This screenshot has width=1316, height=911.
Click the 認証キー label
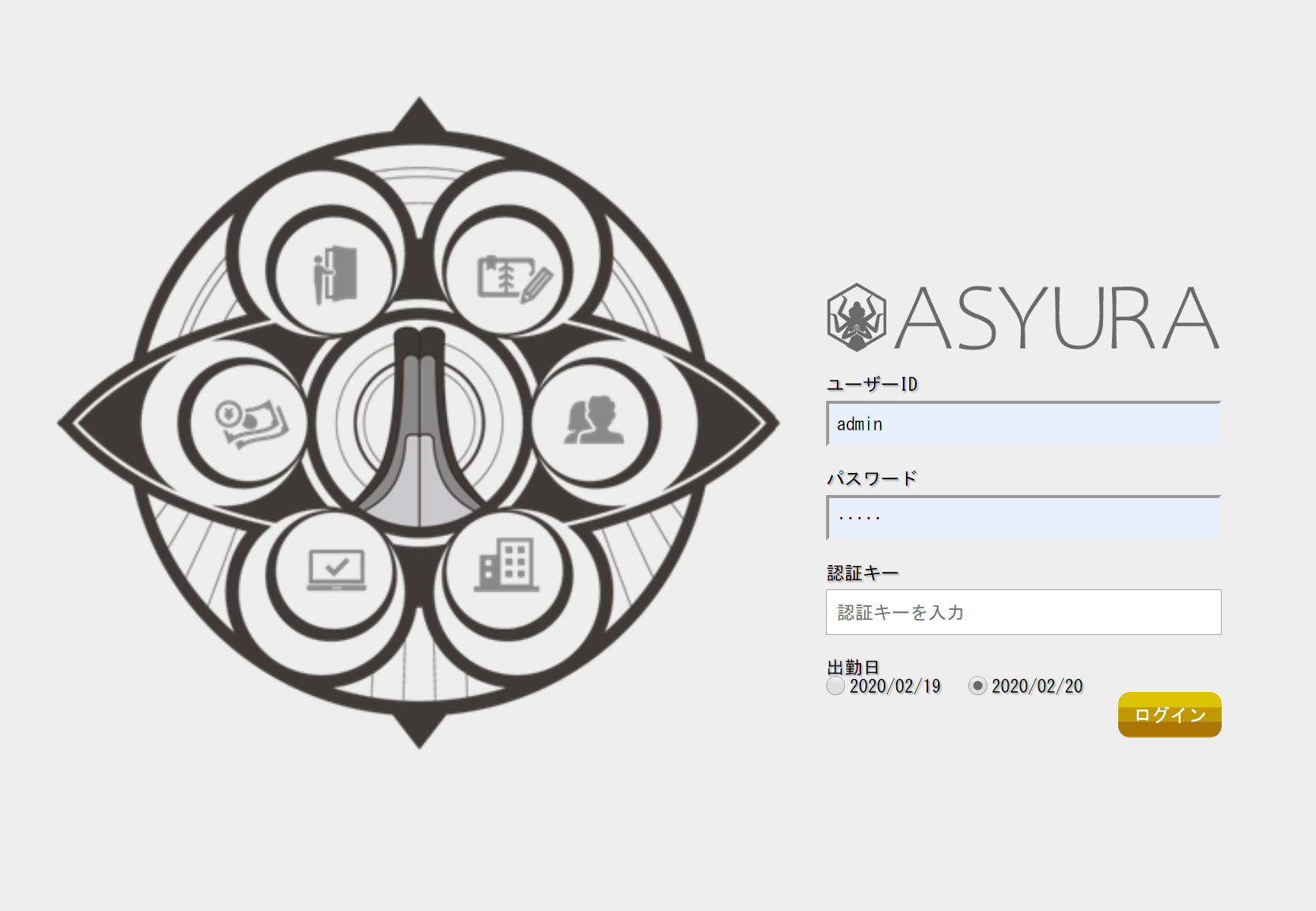coord(863,573)
